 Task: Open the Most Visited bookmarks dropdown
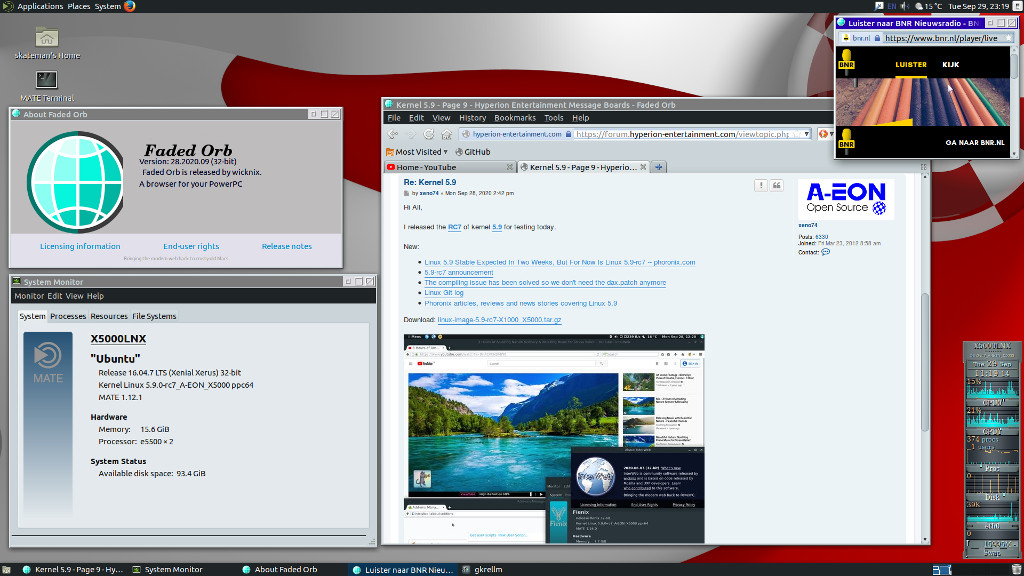coord(417,152)
